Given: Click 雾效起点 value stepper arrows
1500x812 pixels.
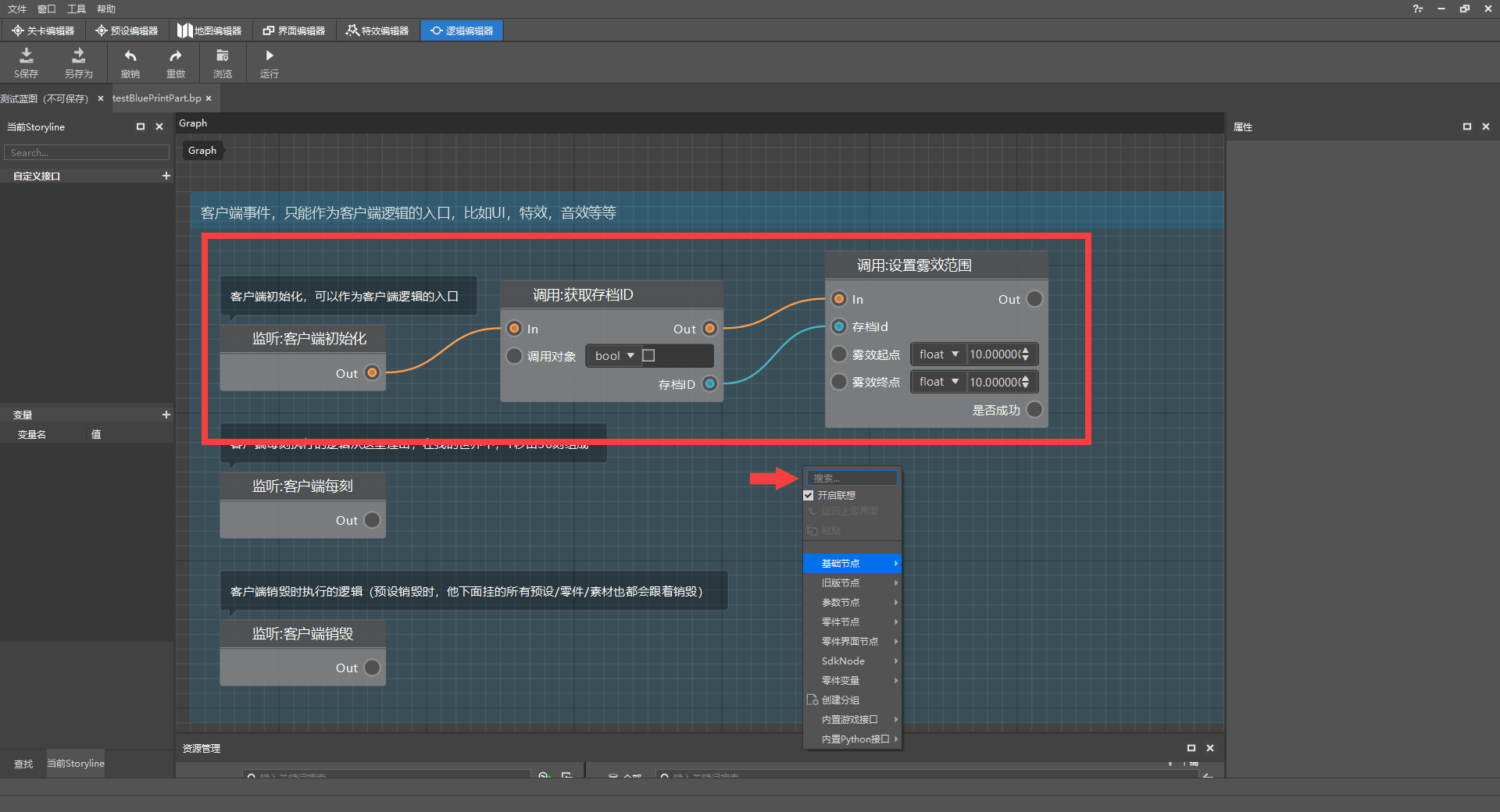Looking at the screenshot, I should [x=1026, y=354].
